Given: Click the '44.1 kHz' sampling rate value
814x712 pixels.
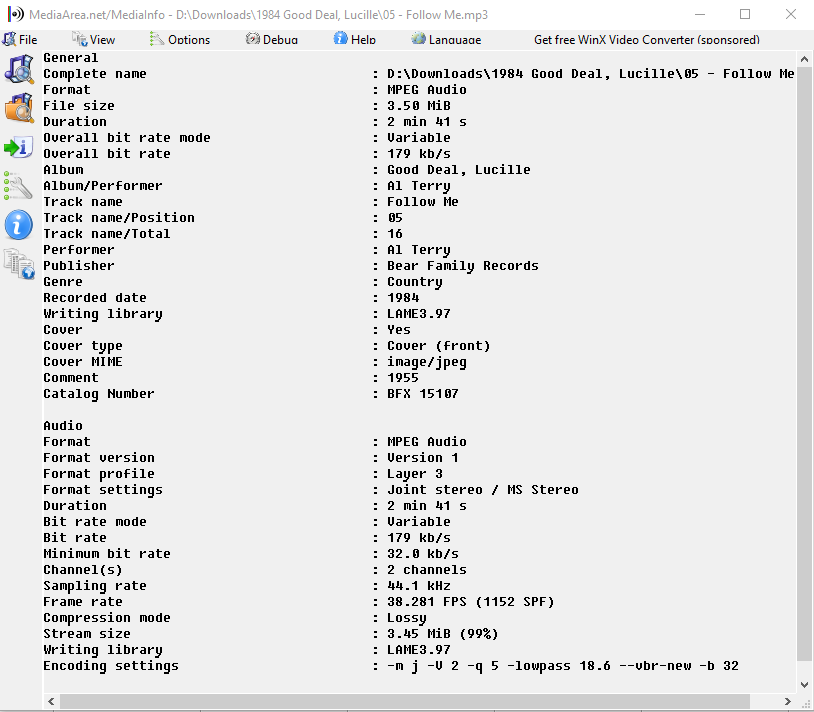Looking at the screenshot, I should (x=418, y=586).
